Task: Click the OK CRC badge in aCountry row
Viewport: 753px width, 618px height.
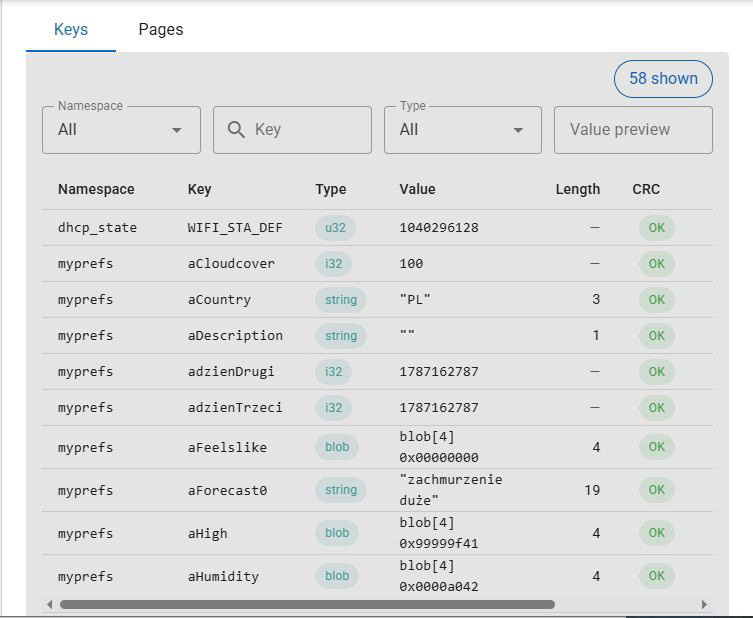Action: coord(656,300)
